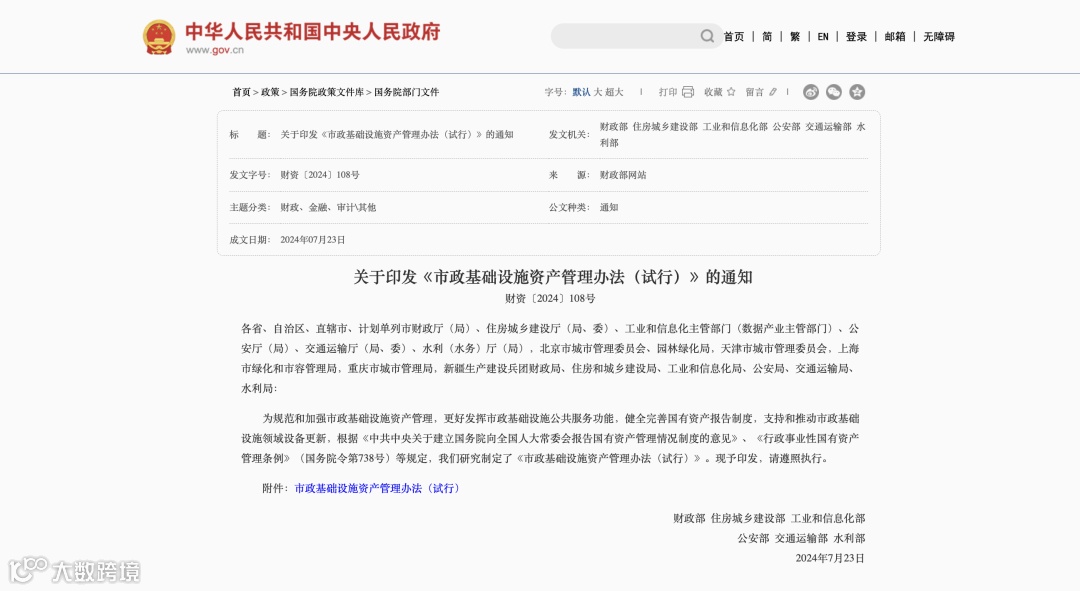
Task: Share to Weibo icon
Action: pos(811,92)
